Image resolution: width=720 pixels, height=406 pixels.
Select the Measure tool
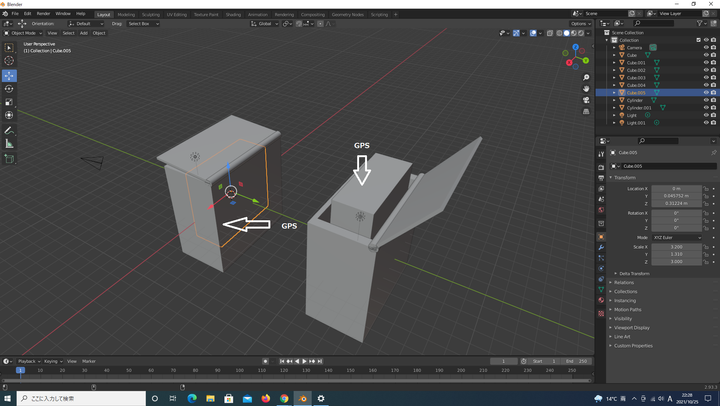coord(10,144)
